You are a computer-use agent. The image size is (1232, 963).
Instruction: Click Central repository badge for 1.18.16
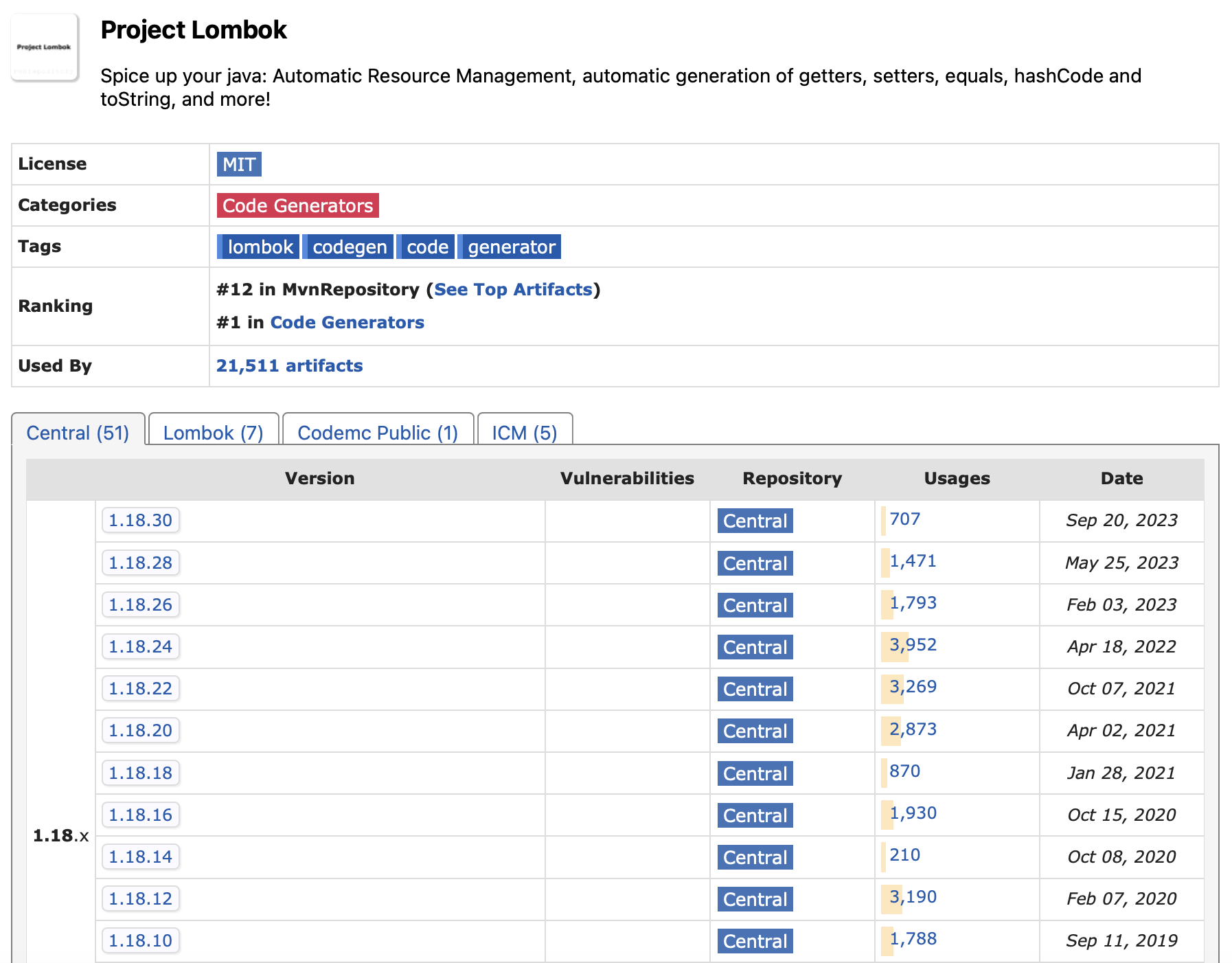tap(755, 815)
